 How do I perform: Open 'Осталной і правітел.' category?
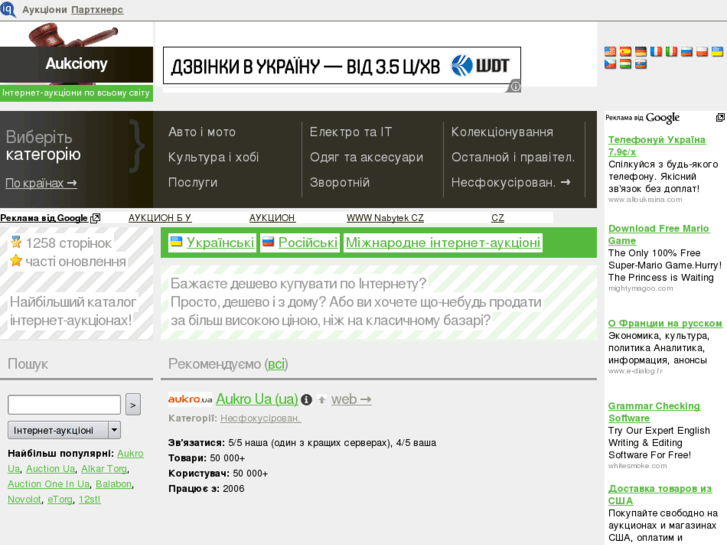pyautogui.click(x=513, y=157)
